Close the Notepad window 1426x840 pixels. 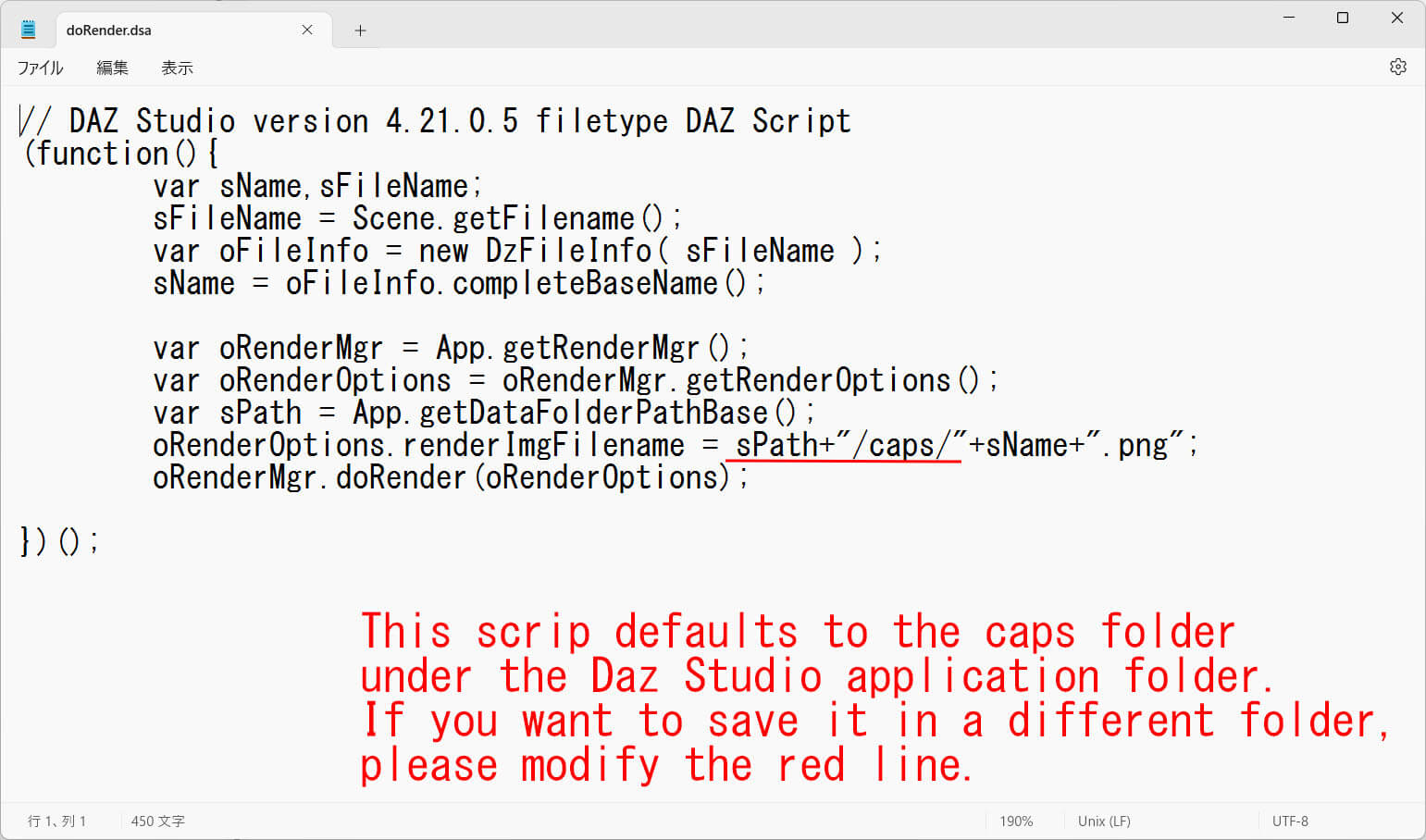pos(1397,18)
